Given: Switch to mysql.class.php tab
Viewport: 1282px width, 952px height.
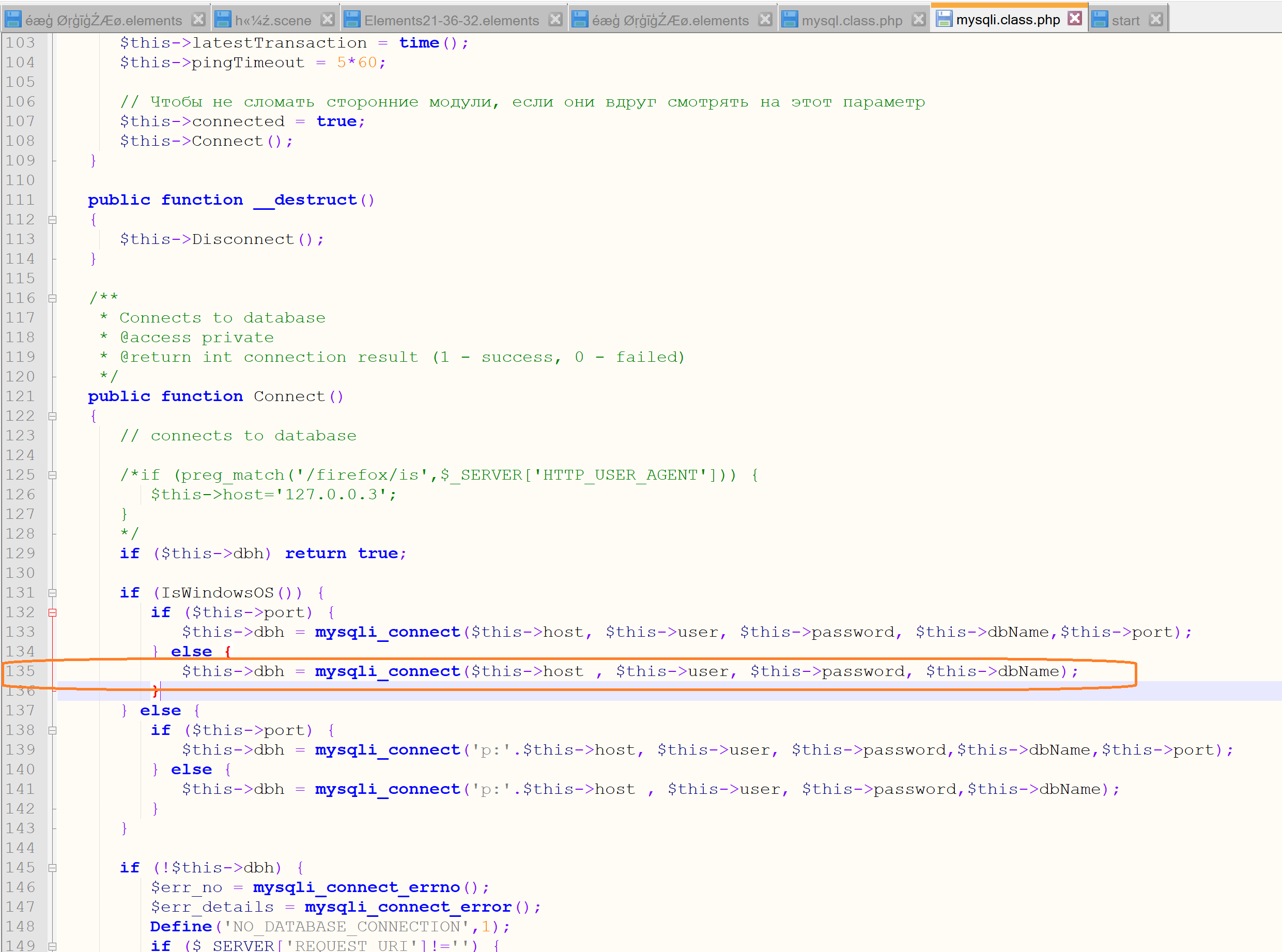Looking at the screenshot, I should (852, 21).
